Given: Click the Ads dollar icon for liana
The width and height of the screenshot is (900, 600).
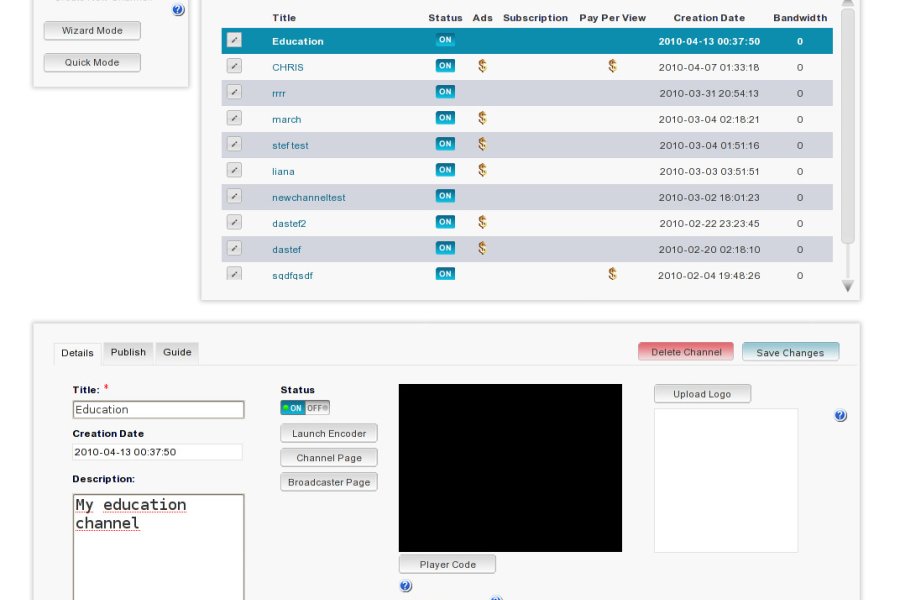Looking at the screenshot, I should pyautogui.click(x=482, y=170).
